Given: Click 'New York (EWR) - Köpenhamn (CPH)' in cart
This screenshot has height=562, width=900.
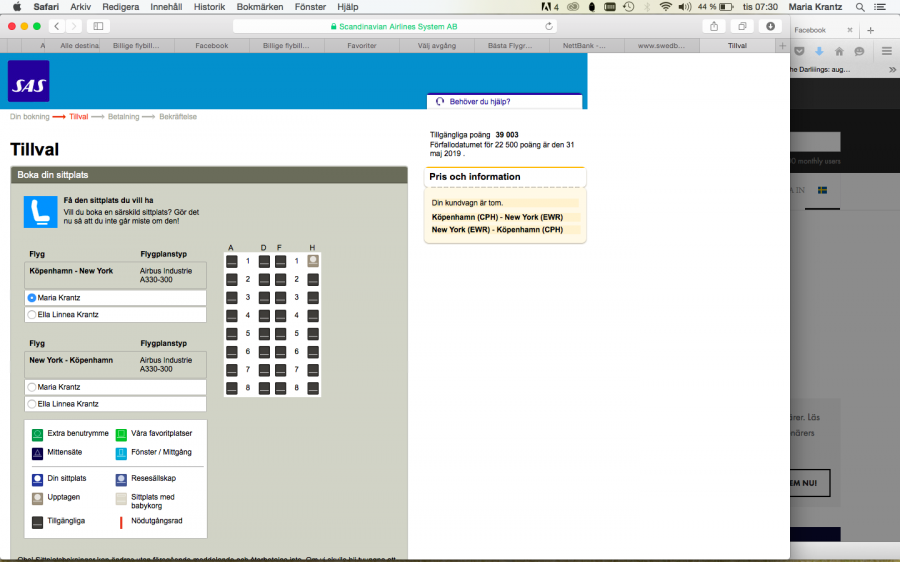Looking at the screenshot, I should click(x=497, y=230).
